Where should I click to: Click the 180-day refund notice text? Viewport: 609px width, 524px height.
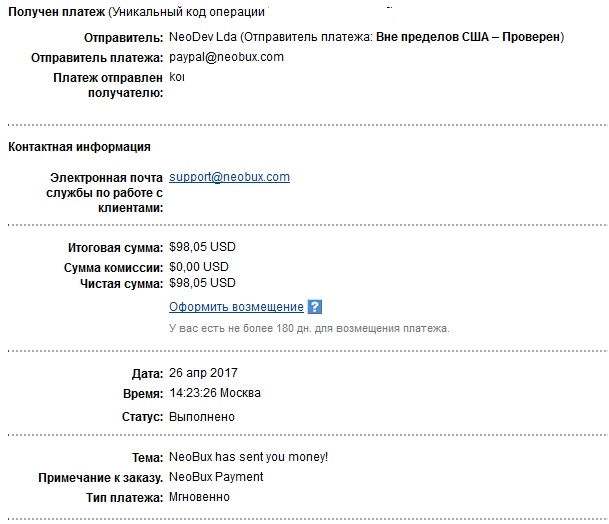309,329
